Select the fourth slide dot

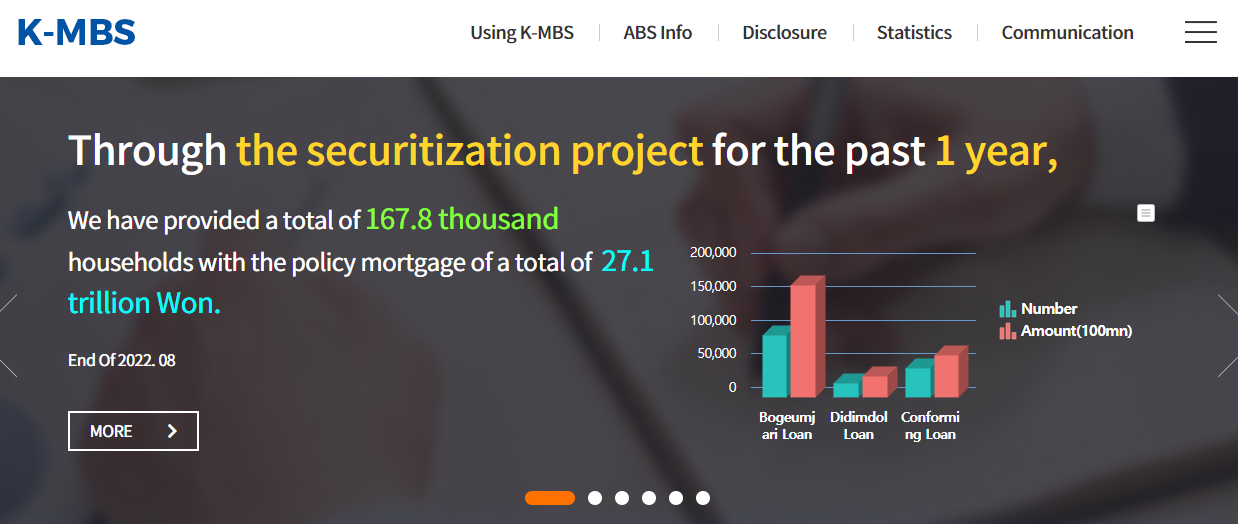pyautogui.click(x=649, y=498)
